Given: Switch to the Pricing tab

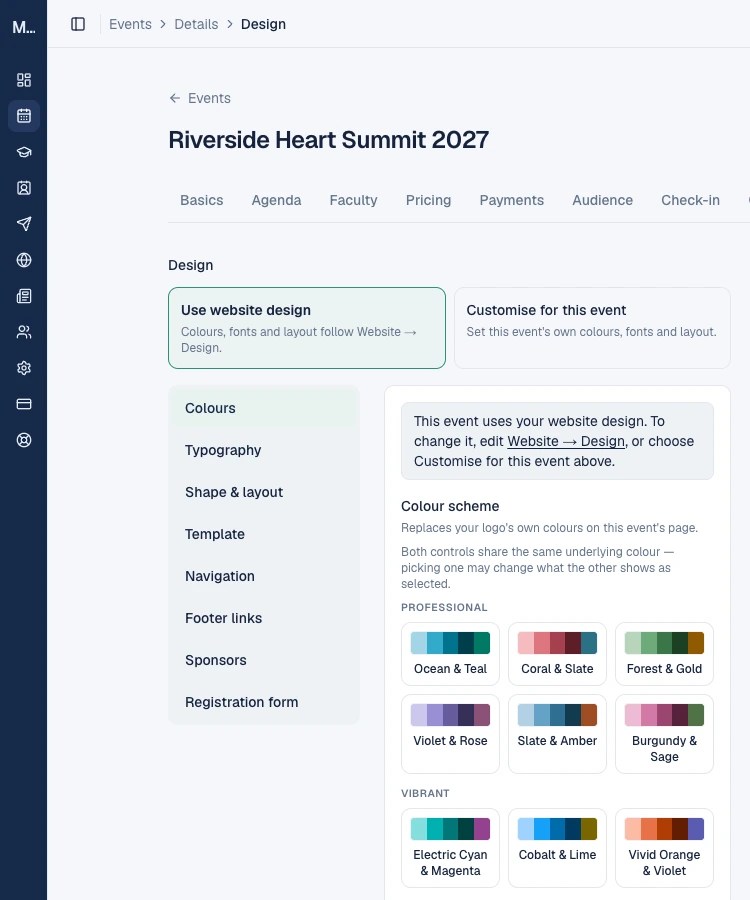Looking at the screenshot, I should (428, 200).
